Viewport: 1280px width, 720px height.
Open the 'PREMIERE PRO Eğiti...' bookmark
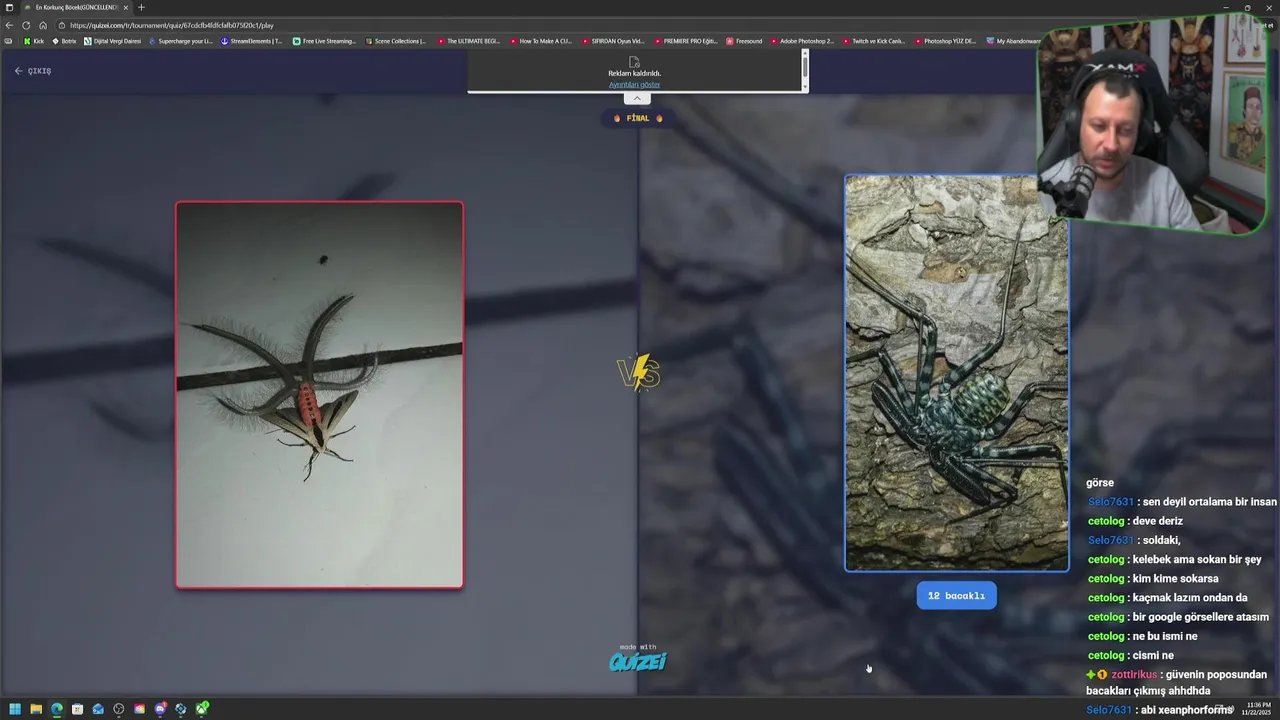685,41
